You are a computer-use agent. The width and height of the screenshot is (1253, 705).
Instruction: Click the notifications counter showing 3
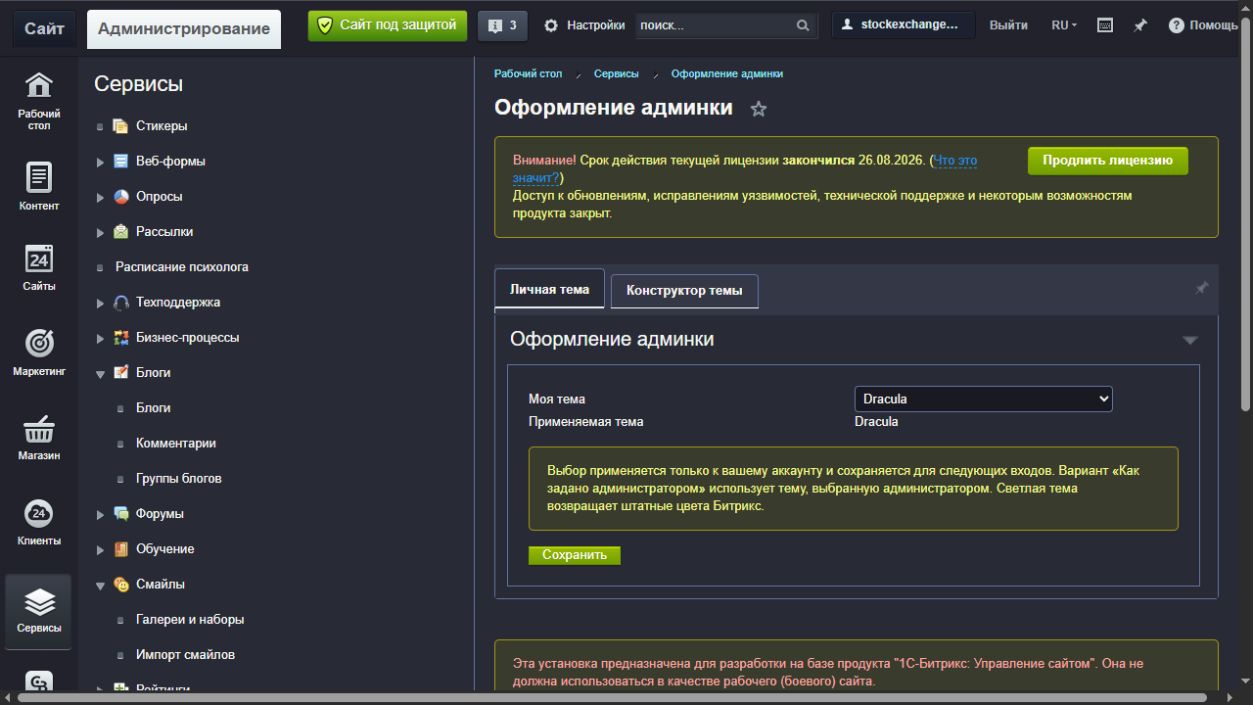(503, 26)
